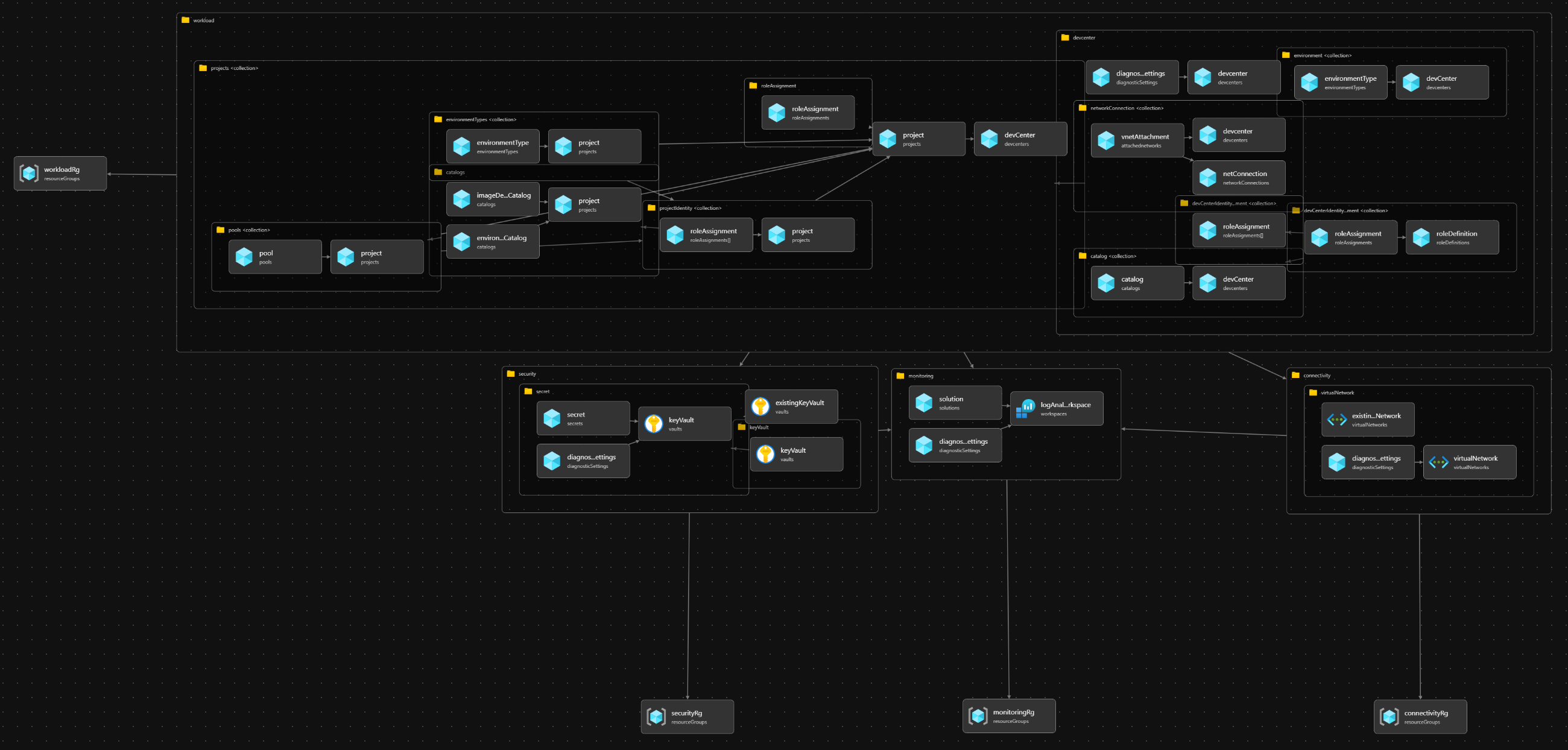Select the environmentTypes <collection> group label
The width and height of the screenshot is (1568, 750).
pos(481,119)
